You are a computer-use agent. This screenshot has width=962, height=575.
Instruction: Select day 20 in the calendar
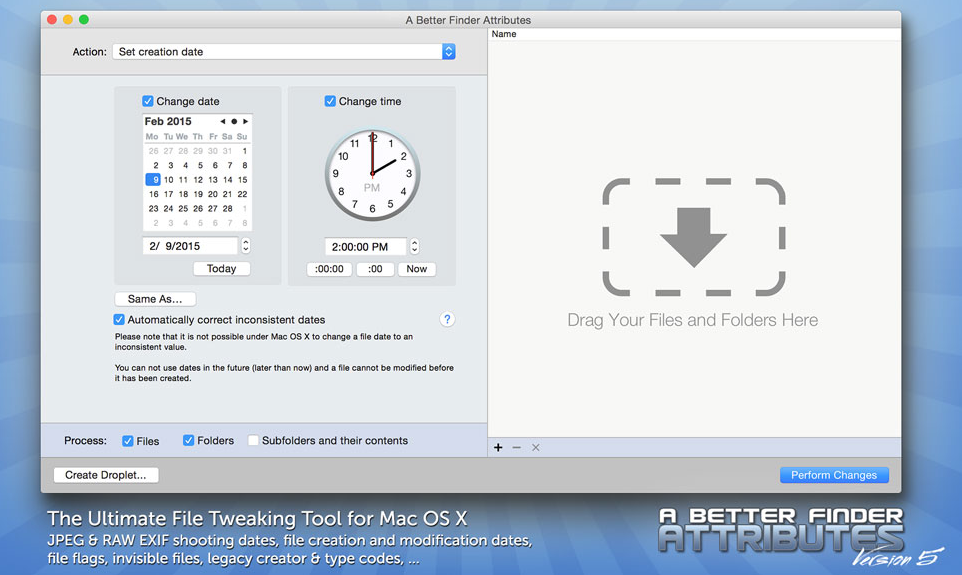click(x=213, y=194)
